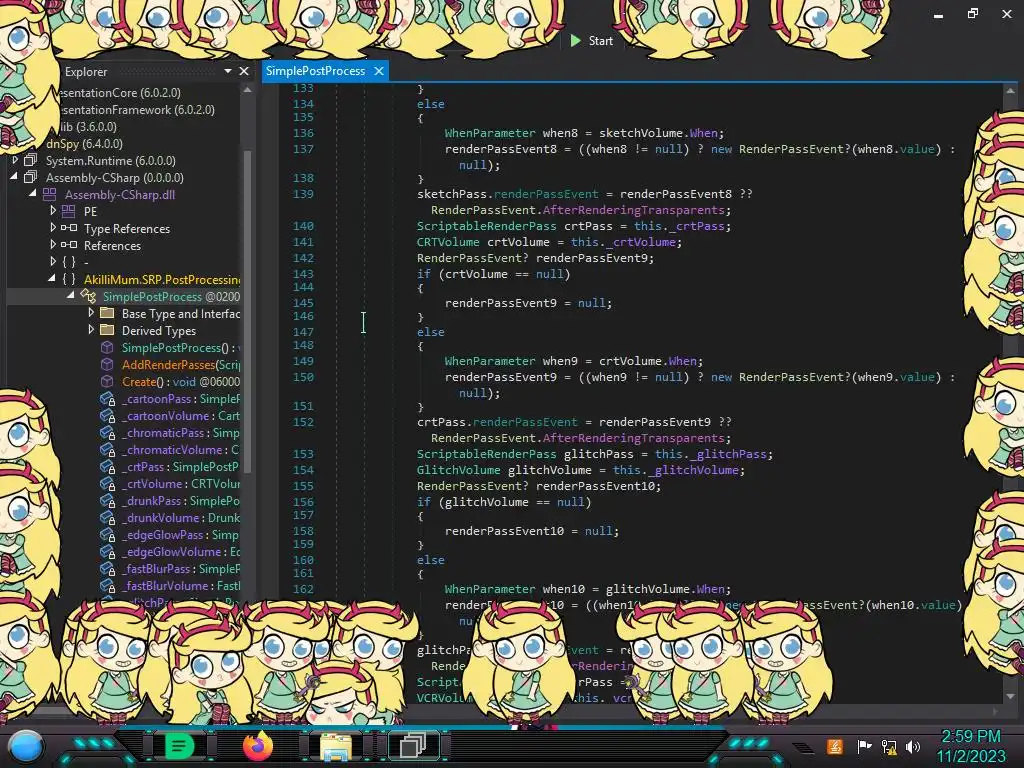Click the Assembly-CSharp.dll module icon
Screen dimensions: 1024x768
coord(49,194)
